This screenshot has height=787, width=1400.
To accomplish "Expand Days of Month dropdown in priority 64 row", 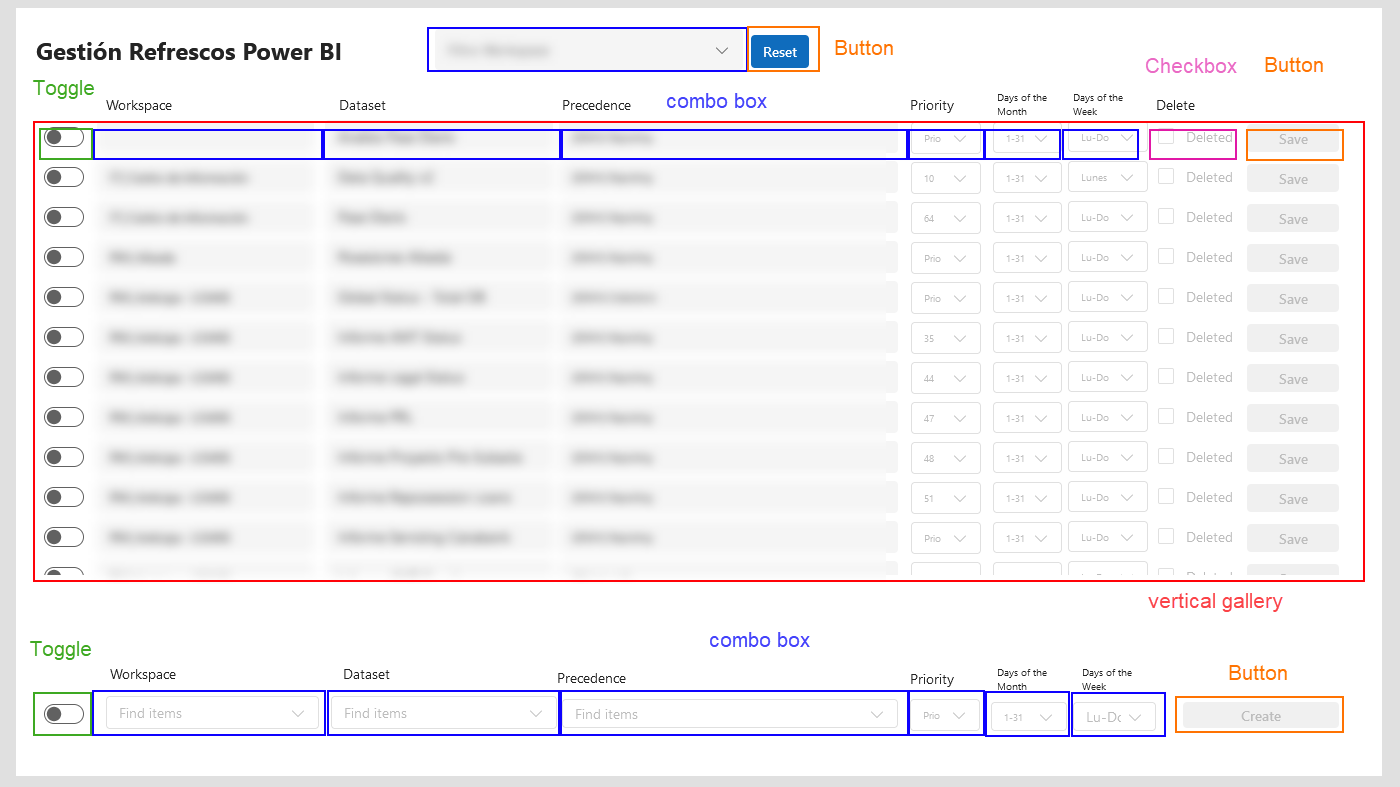I will [1026, 218].
